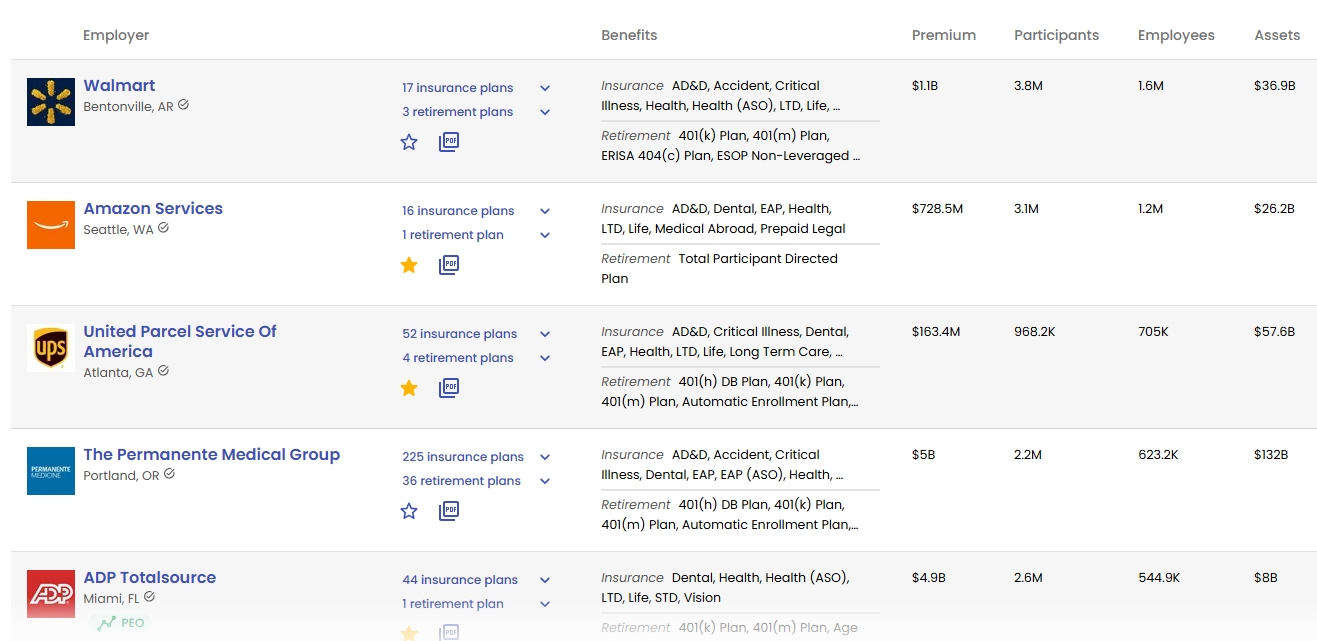Screen dimensions: 1317x641
Task: Expand Permanente's 225 insurance plans chevron
Action: [545, 457]
